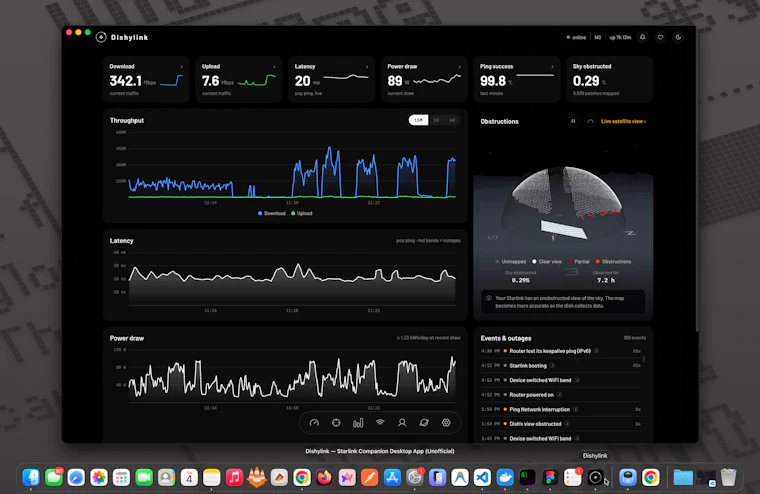Expand the Upload card chevron
The image size is (760, 494).
click(x=274, y=67)
